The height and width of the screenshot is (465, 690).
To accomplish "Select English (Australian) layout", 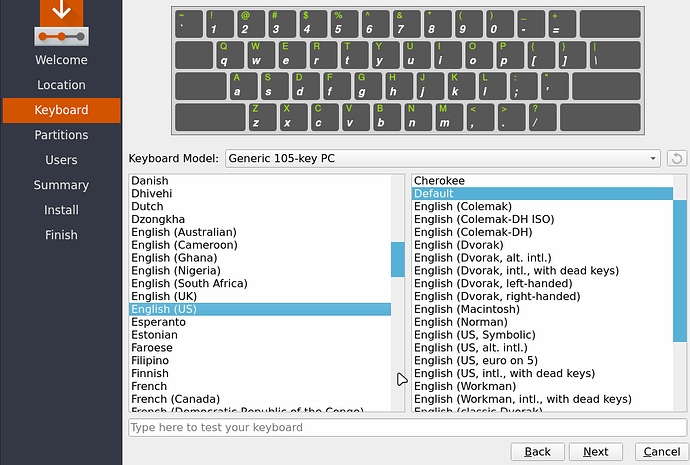I will tap(260, 232).
